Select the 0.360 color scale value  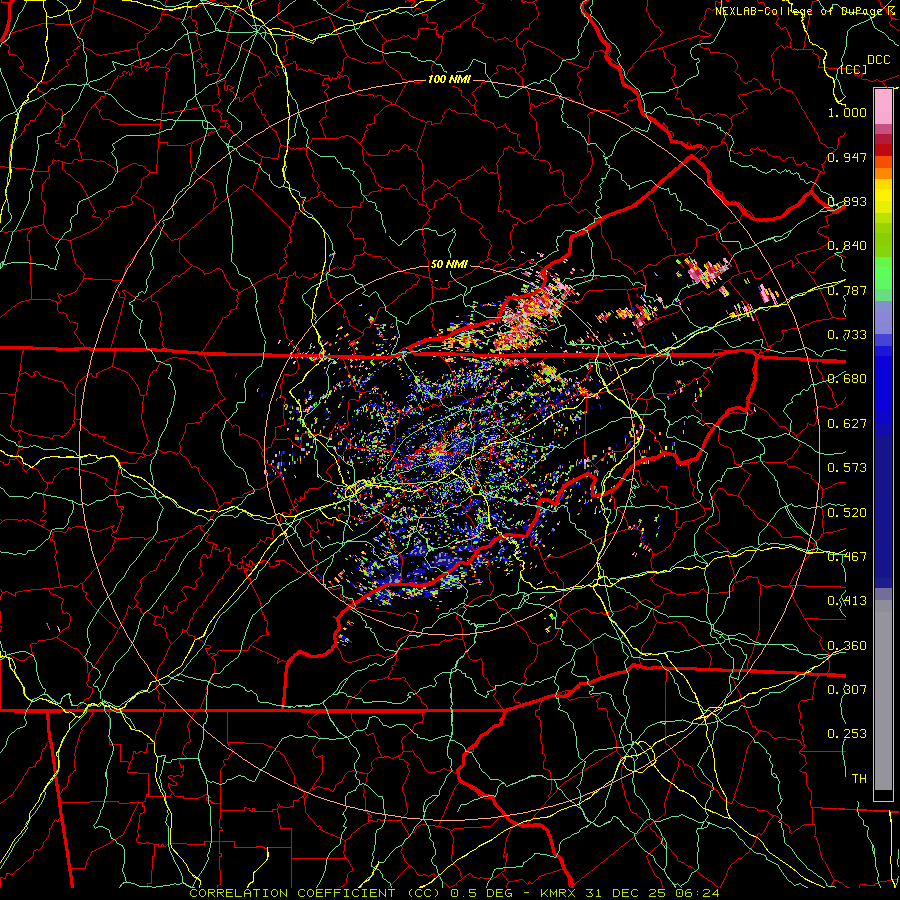coord(847,645)
